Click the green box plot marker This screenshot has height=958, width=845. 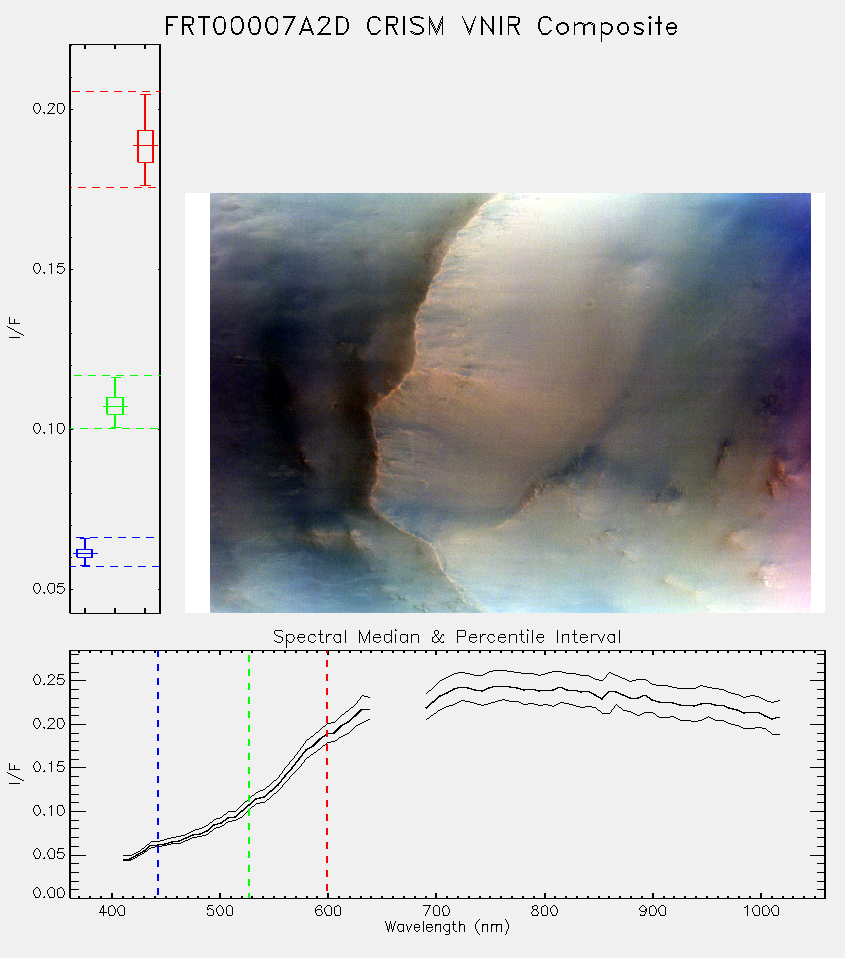point(114,406)
